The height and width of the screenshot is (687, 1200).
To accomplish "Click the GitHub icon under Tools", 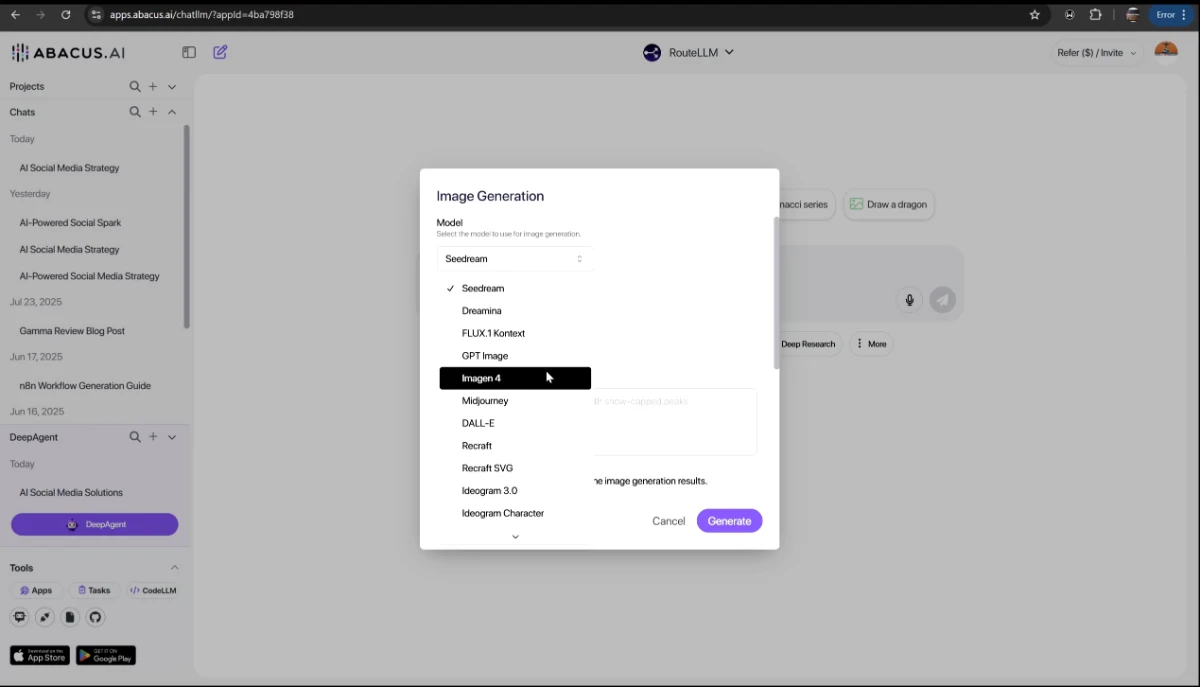I will coord(96,617).
